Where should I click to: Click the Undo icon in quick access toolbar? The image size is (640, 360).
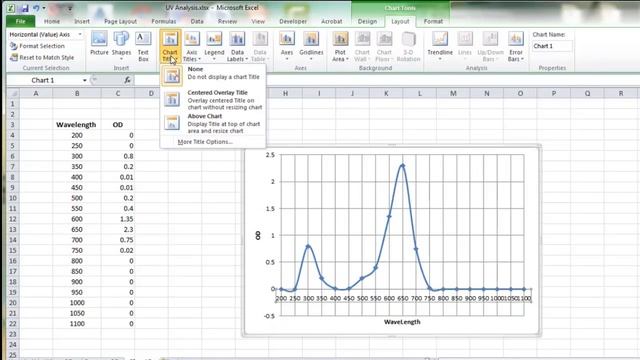click(36, 8)
